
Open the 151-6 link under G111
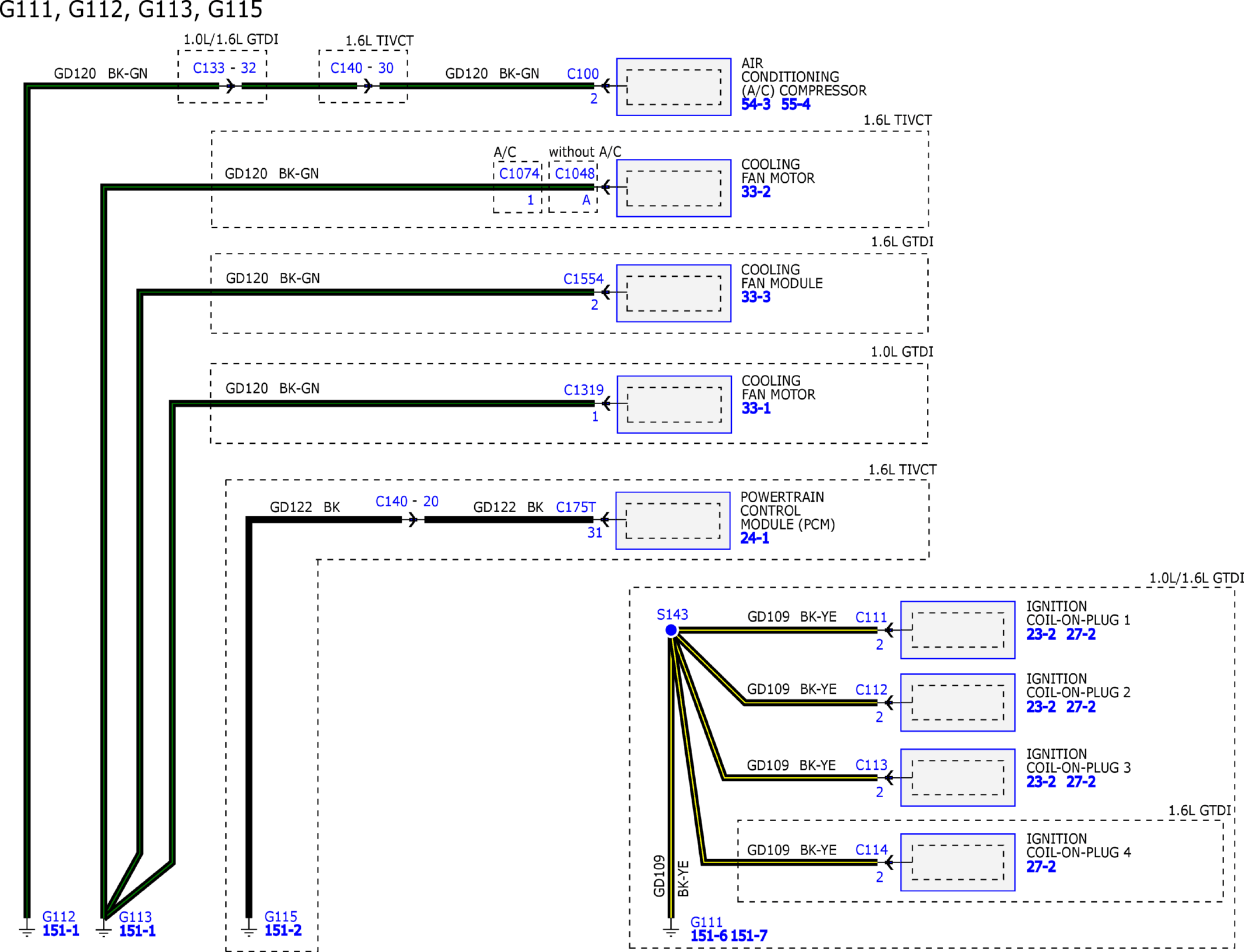point(708,936)
